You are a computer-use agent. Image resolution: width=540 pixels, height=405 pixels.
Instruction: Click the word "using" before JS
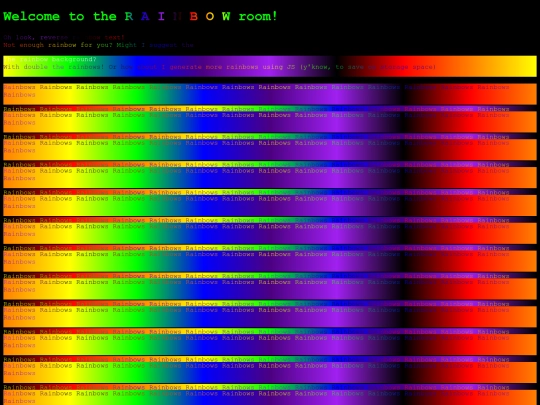[272, 67]
